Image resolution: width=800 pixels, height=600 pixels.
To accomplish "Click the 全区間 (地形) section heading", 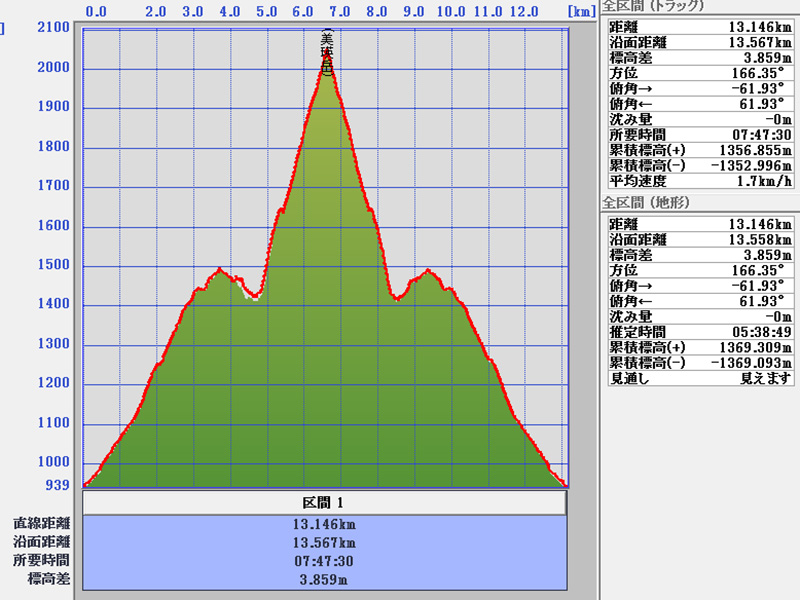I will tap(647, 203).
